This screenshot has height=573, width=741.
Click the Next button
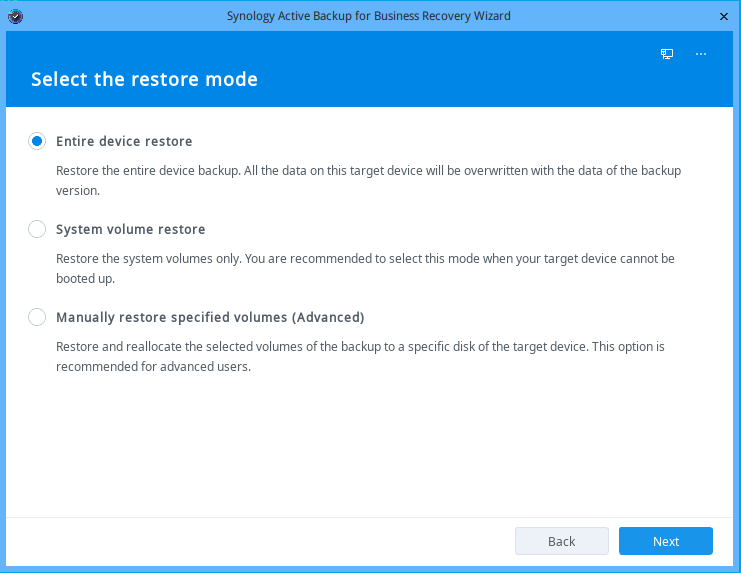665,541
